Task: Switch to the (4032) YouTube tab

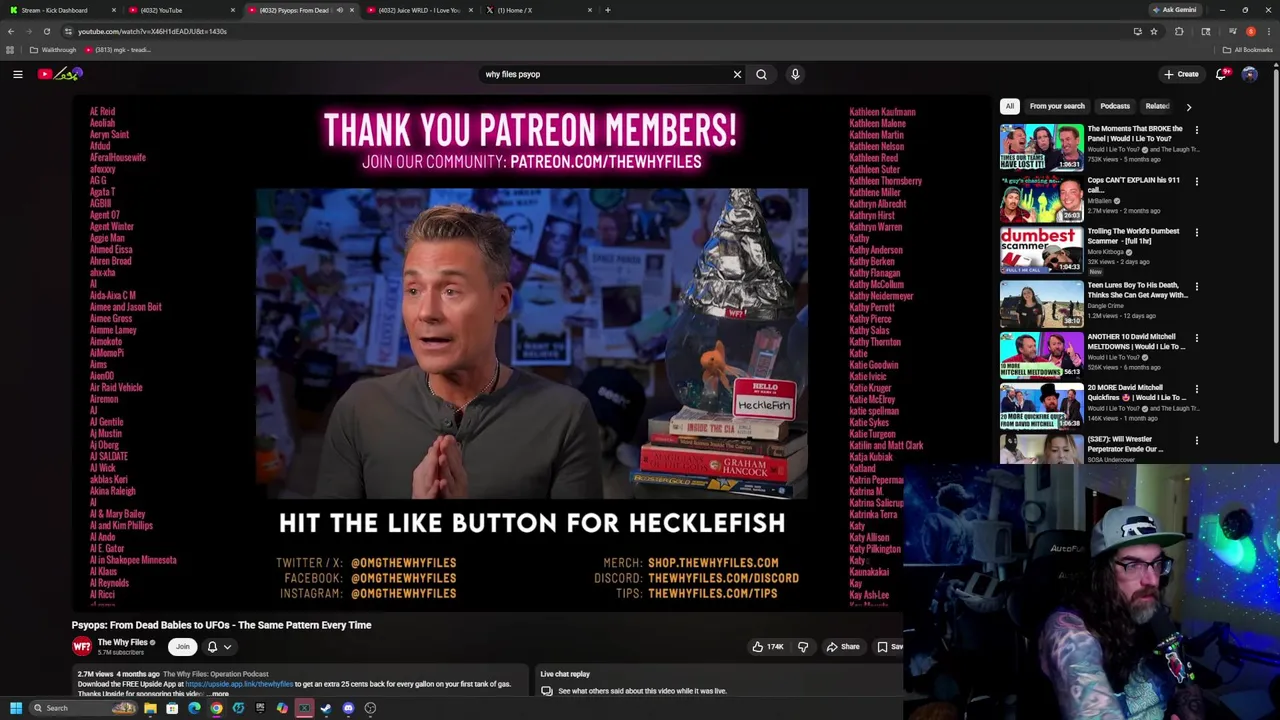Action: pyautogui.click(x=180, y=10)
